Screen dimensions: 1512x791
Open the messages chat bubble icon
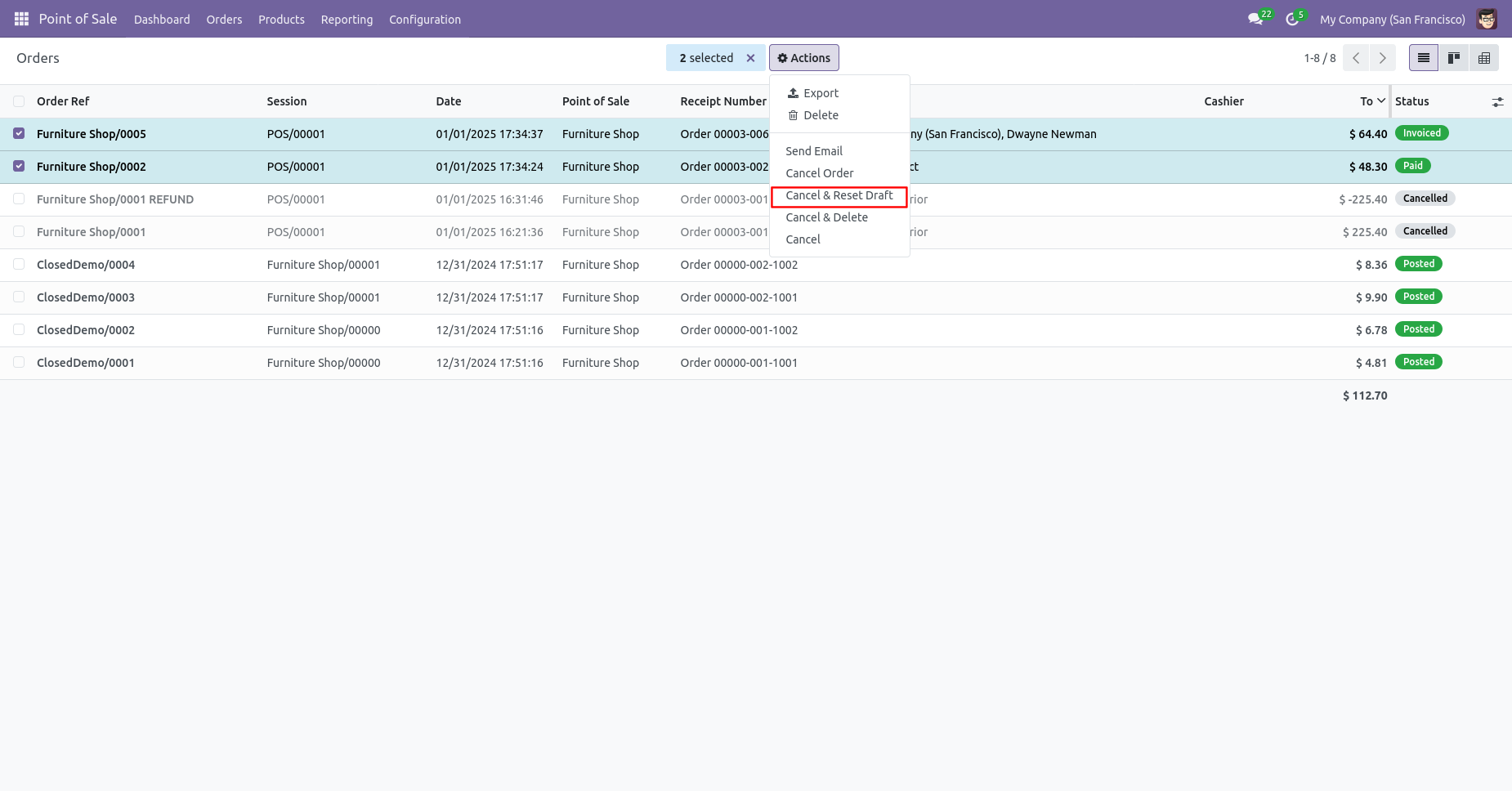[x=1255, y=19]
